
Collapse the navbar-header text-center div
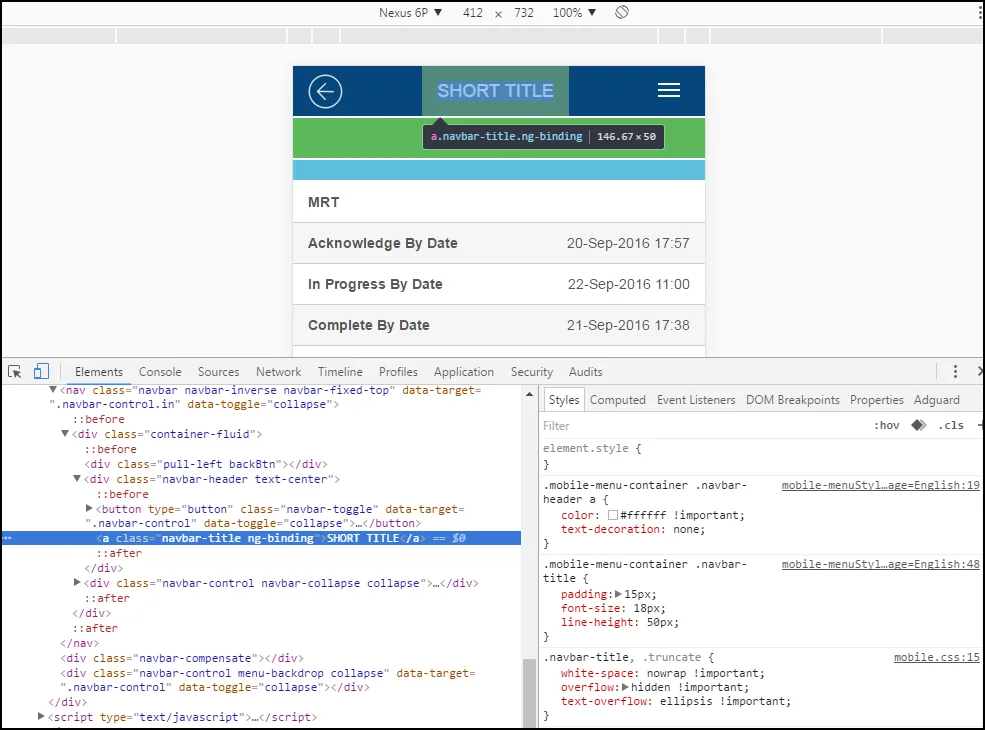(x=77, y=479)
